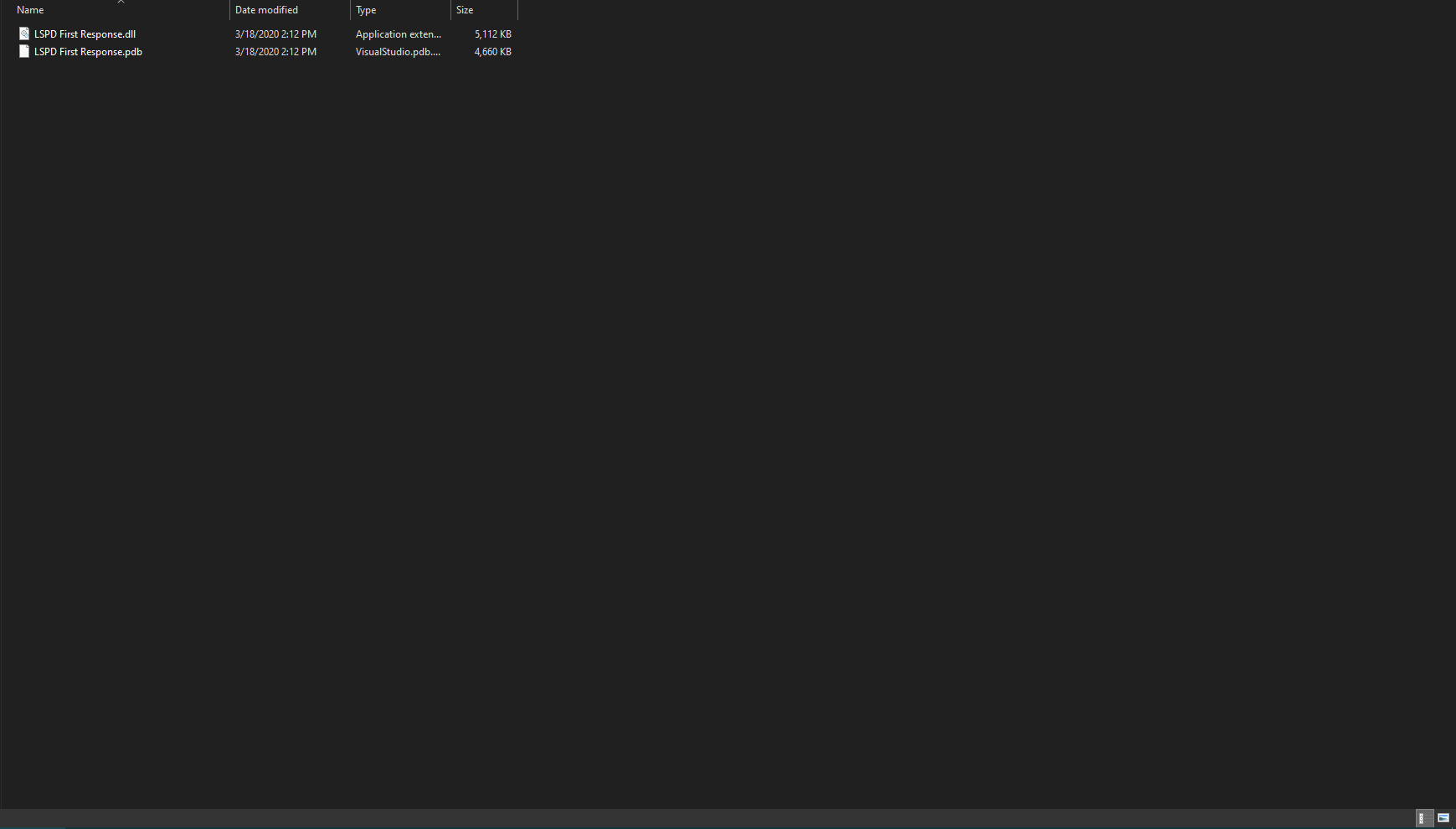The width and height of the screenshot is (1456, 829).
Task: Sort files by the Type column header
Action: coord(400,10)
